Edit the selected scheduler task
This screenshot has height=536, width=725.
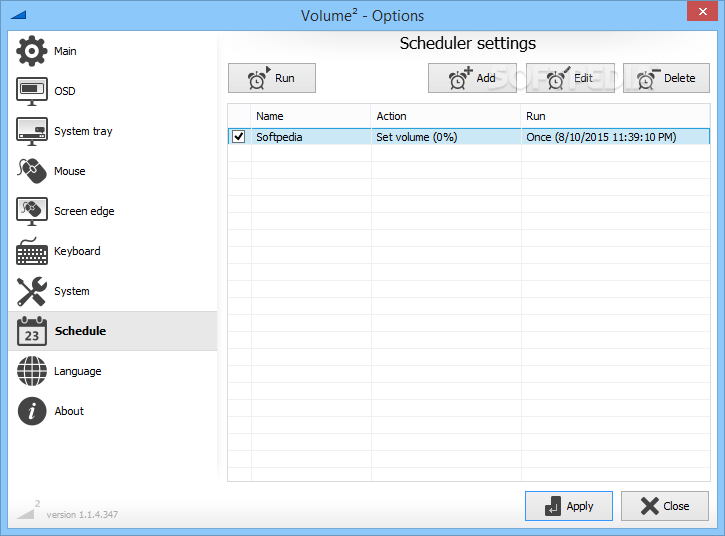[570, 78]
